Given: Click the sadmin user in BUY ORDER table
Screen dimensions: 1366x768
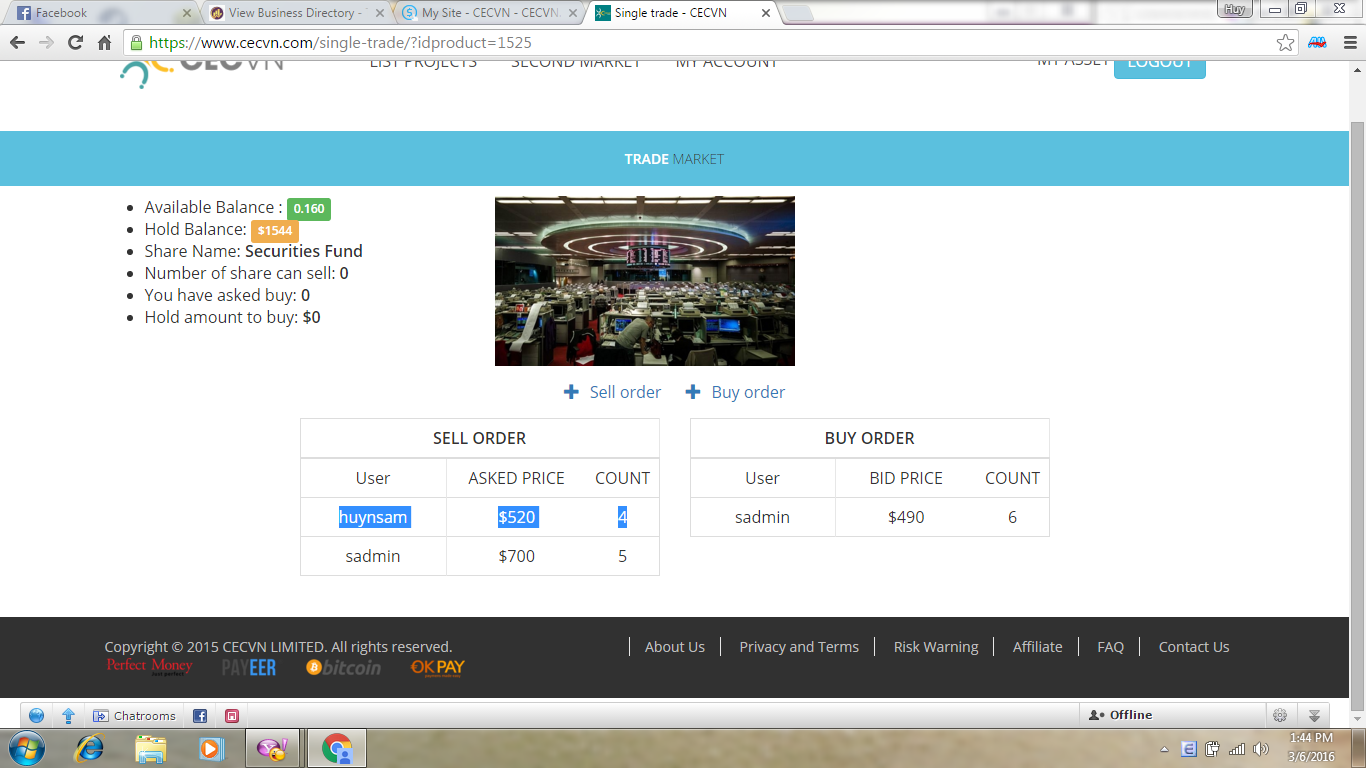Looking at the screenshot, I should coord(762,517).
